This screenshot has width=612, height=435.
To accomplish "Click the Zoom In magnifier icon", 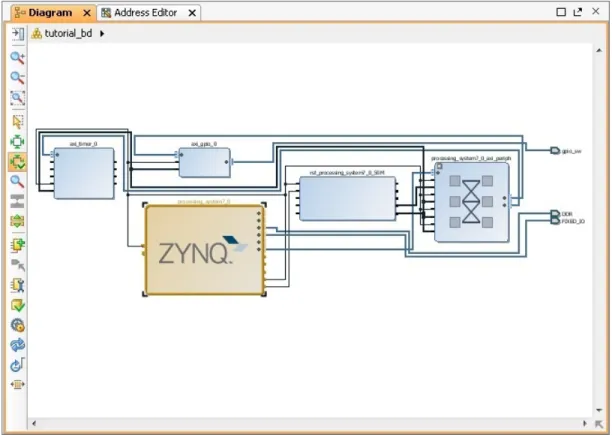I will (x=18, y=58).
